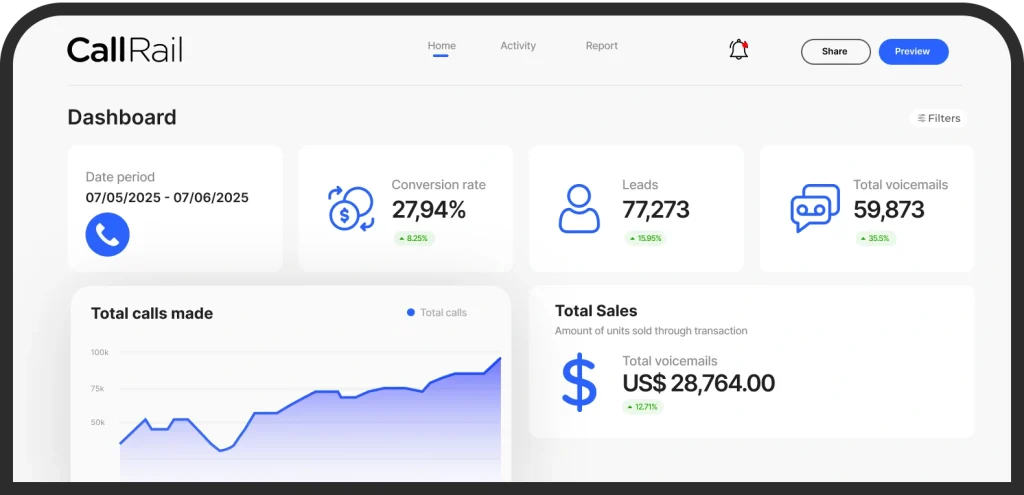
Task: Click the large dollar sign icon
Action: (x=579, y=382)
